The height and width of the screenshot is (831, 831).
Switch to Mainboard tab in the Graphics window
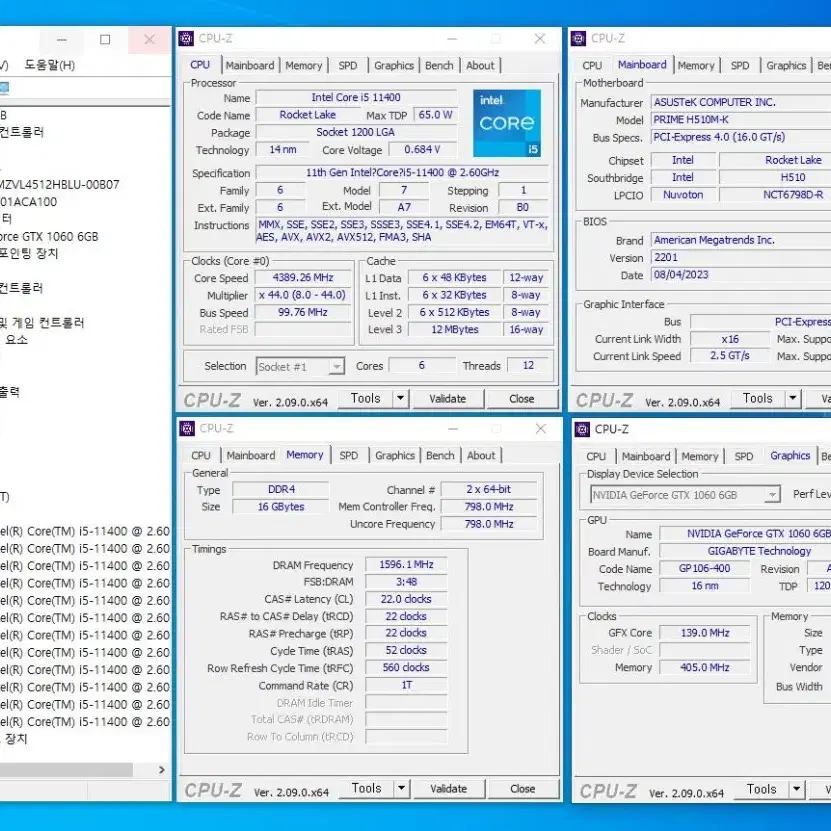646,457
